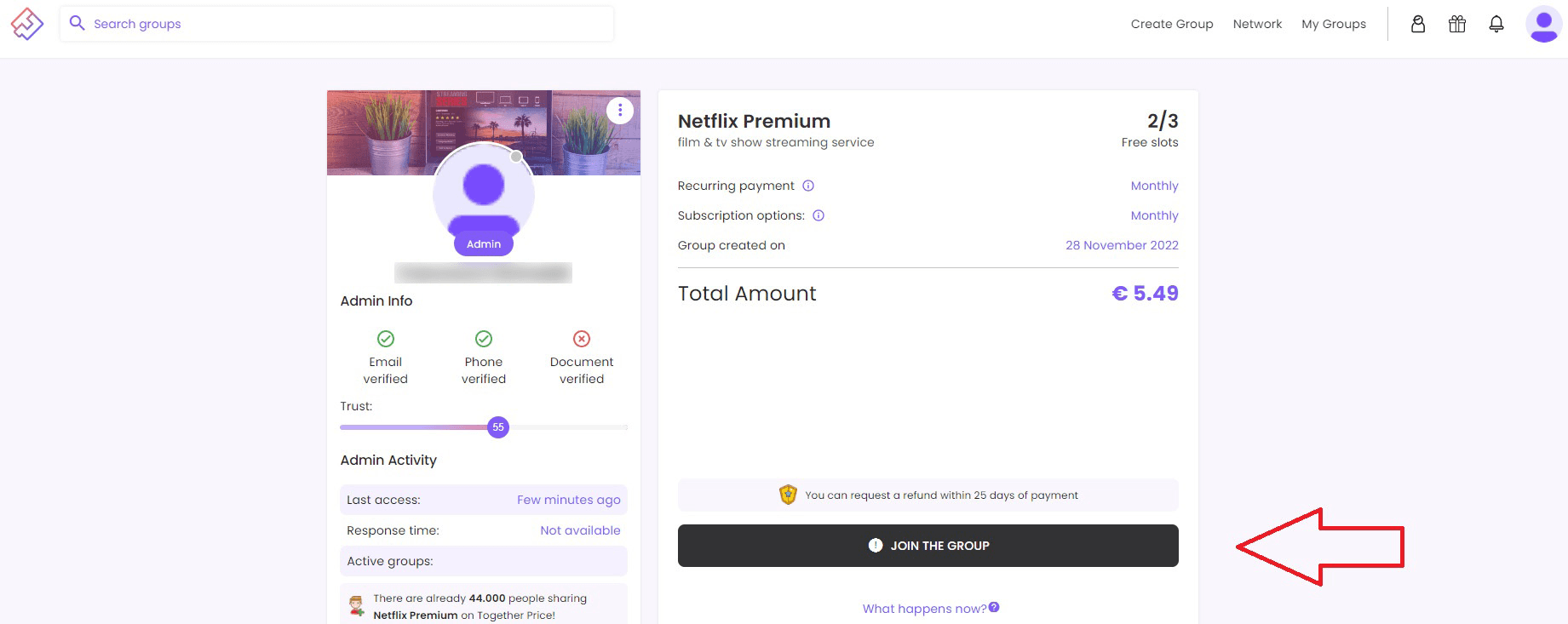1568x624 pixels.
Task: Click the Total Amount label
Action: [747, 294]
